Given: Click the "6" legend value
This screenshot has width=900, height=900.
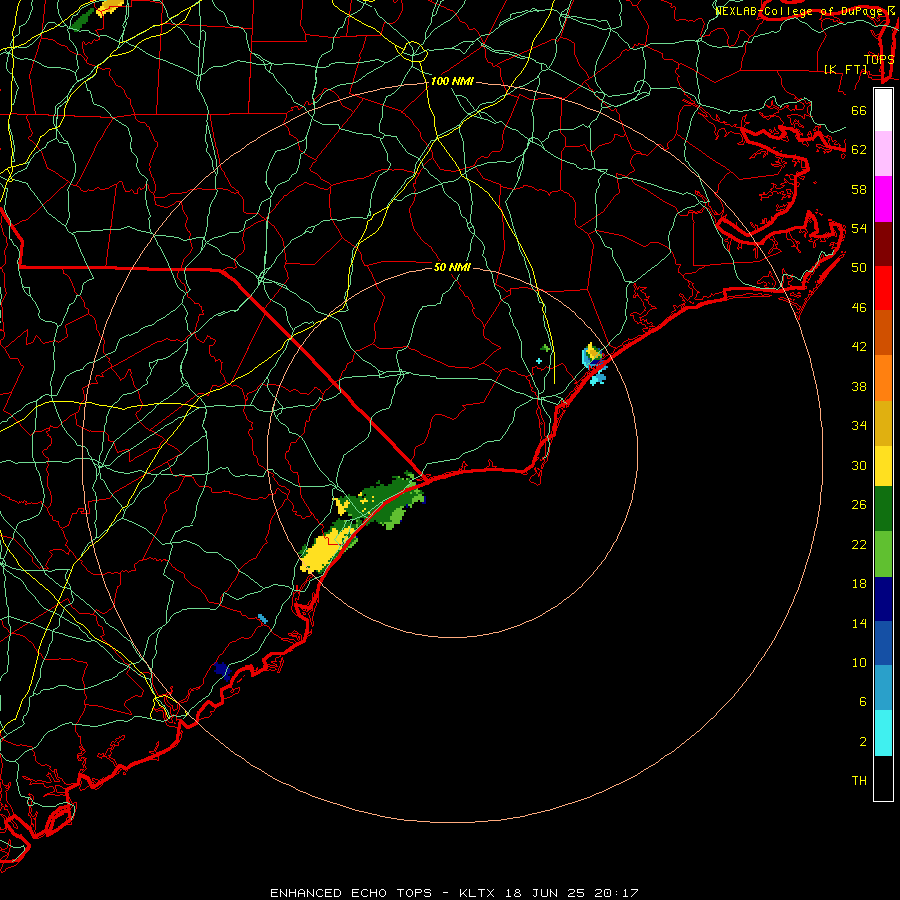Looking at the screenshot, I should 862,702.
